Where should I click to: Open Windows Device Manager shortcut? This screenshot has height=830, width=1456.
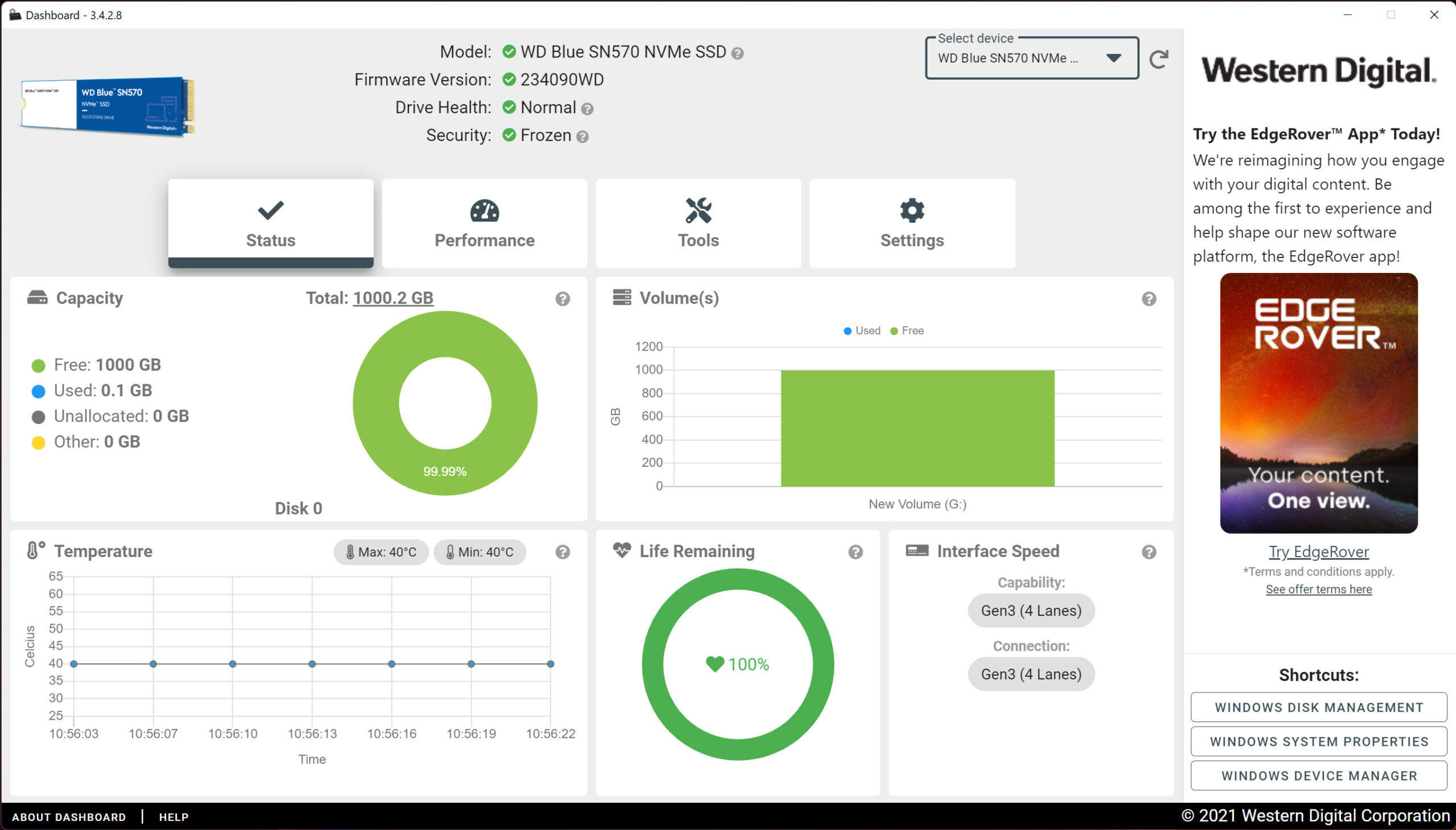point(1318,776)
